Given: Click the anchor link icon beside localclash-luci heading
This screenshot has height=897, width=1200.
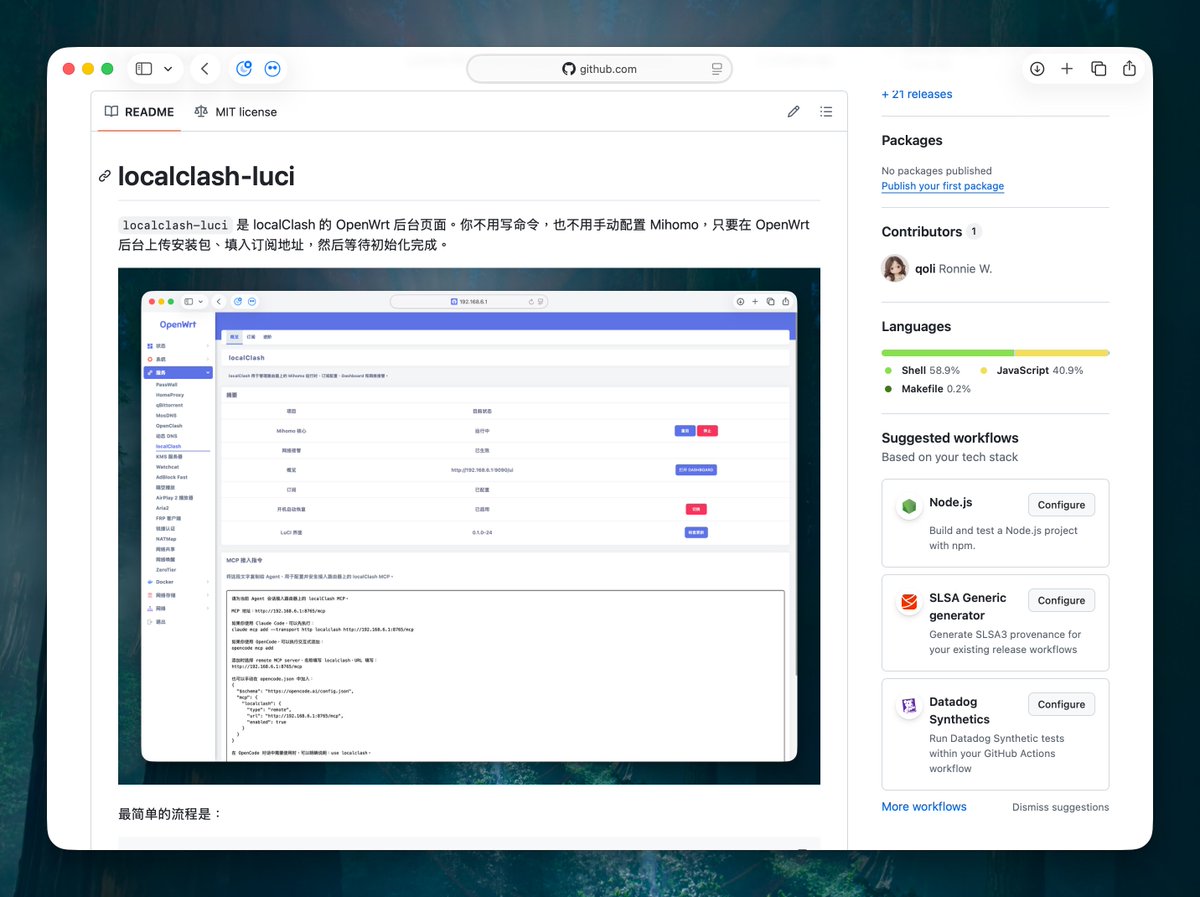Looking at the screenshot, I should point(105,176).
